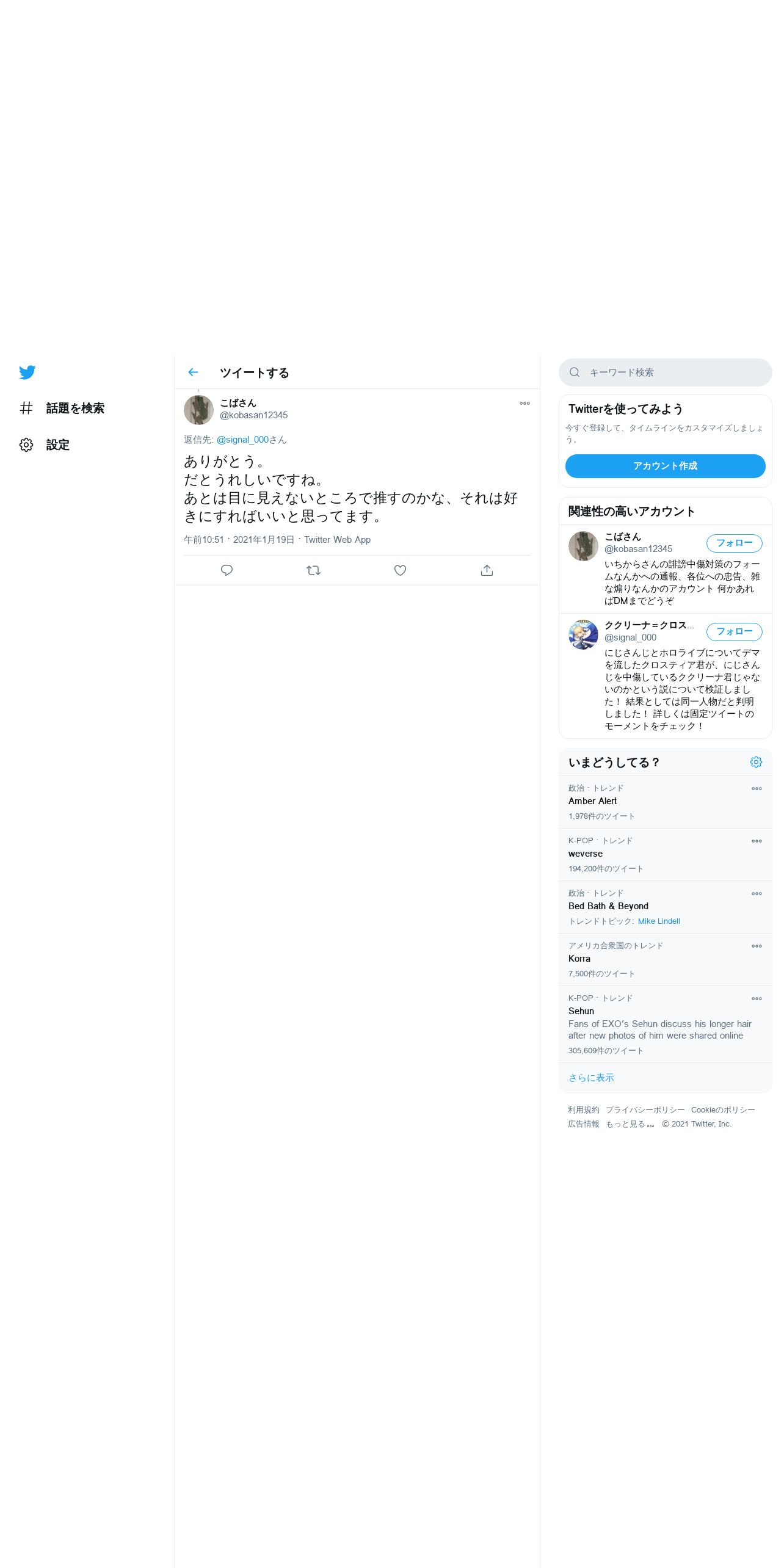The image size is (784, 1568).
Task: Open 話題を検索 explore hashtag item
Action: tap(62, 408)
